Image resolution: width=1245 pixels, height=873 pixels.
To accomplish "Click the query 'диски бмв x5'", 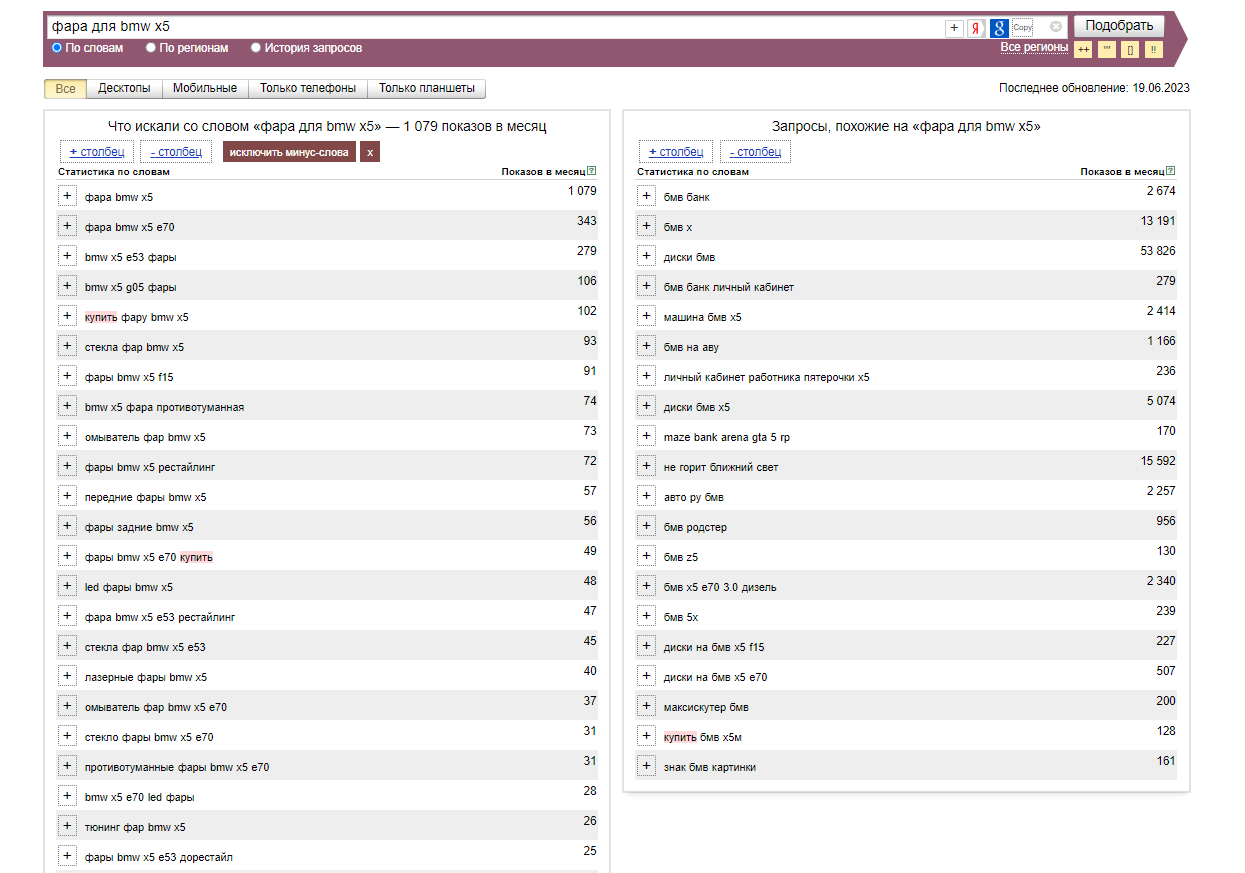I will tap(697, 408).
